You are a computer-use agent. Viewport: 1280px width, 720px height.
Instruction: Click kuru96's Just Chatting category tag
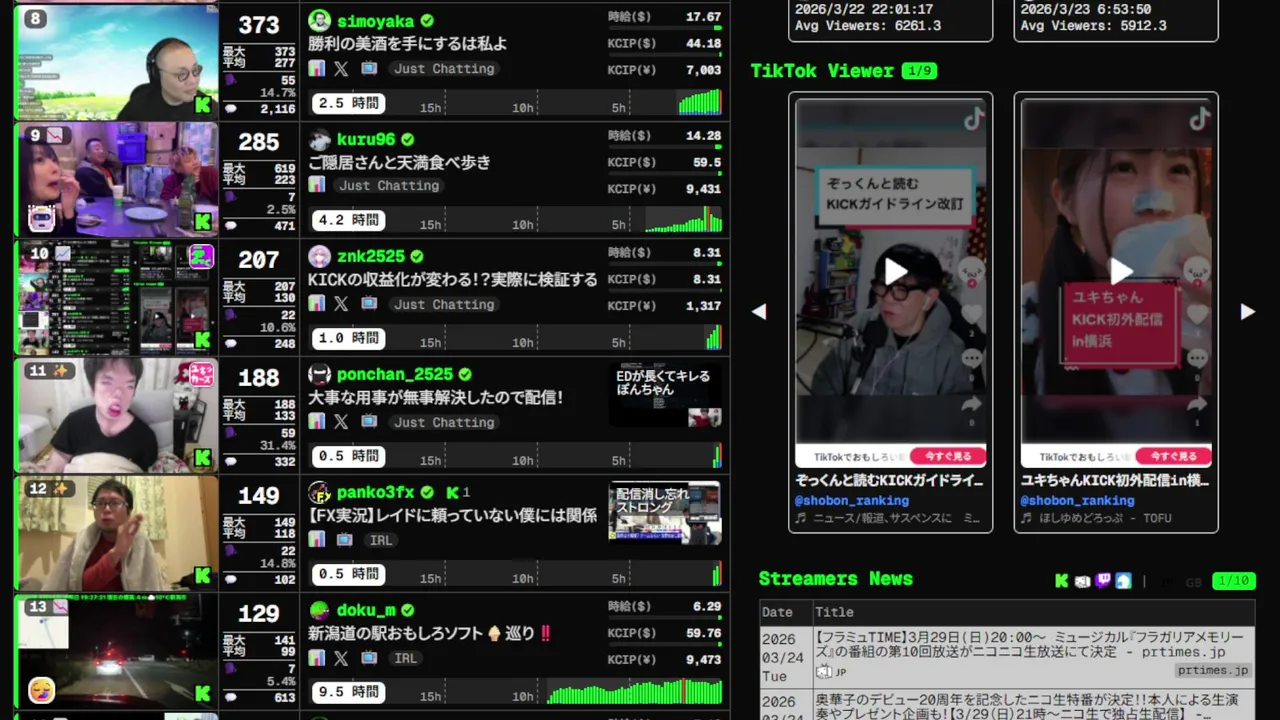pos(389,185)
